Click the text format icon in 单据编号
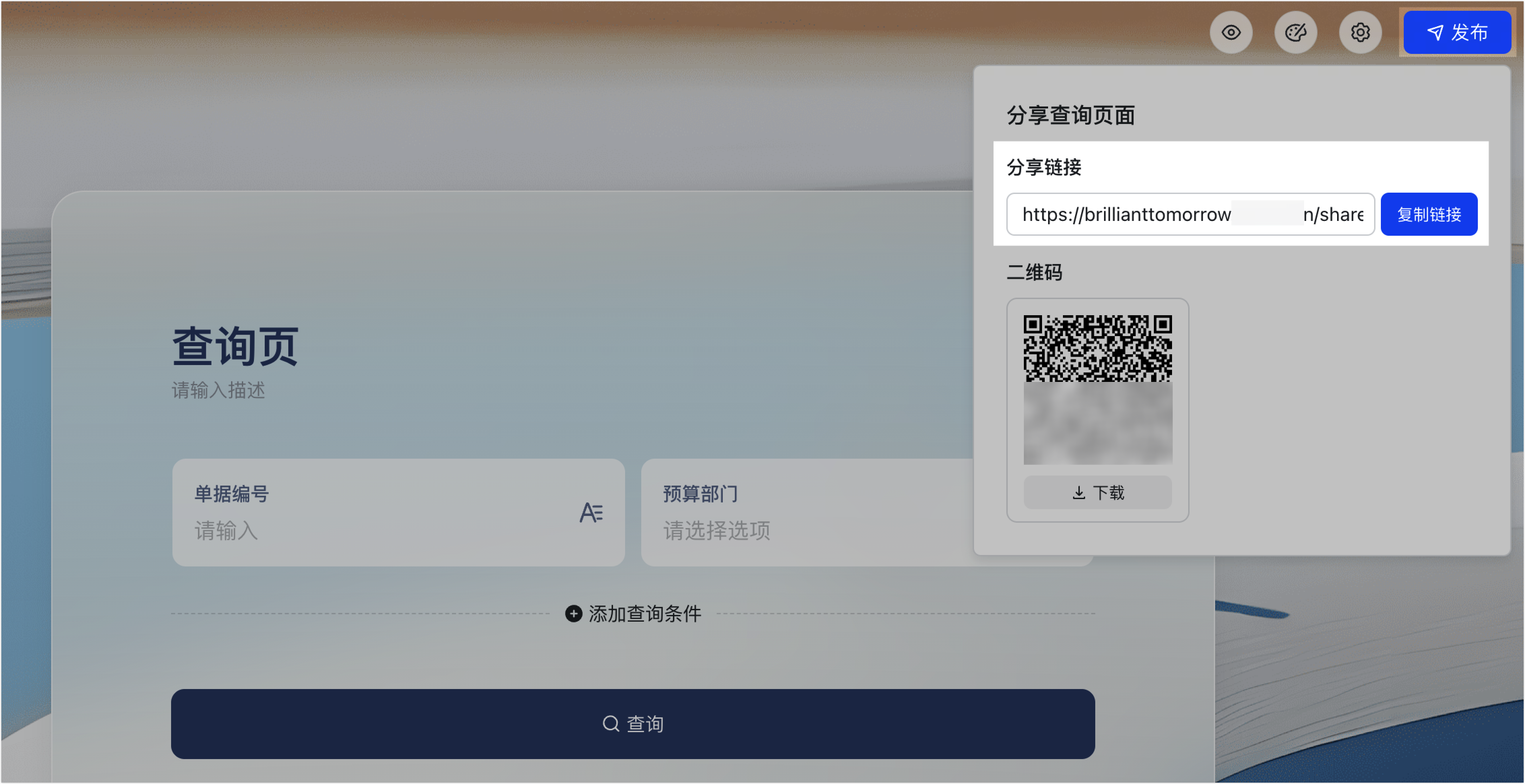1525x784 pixels. [x=591, y=512]
